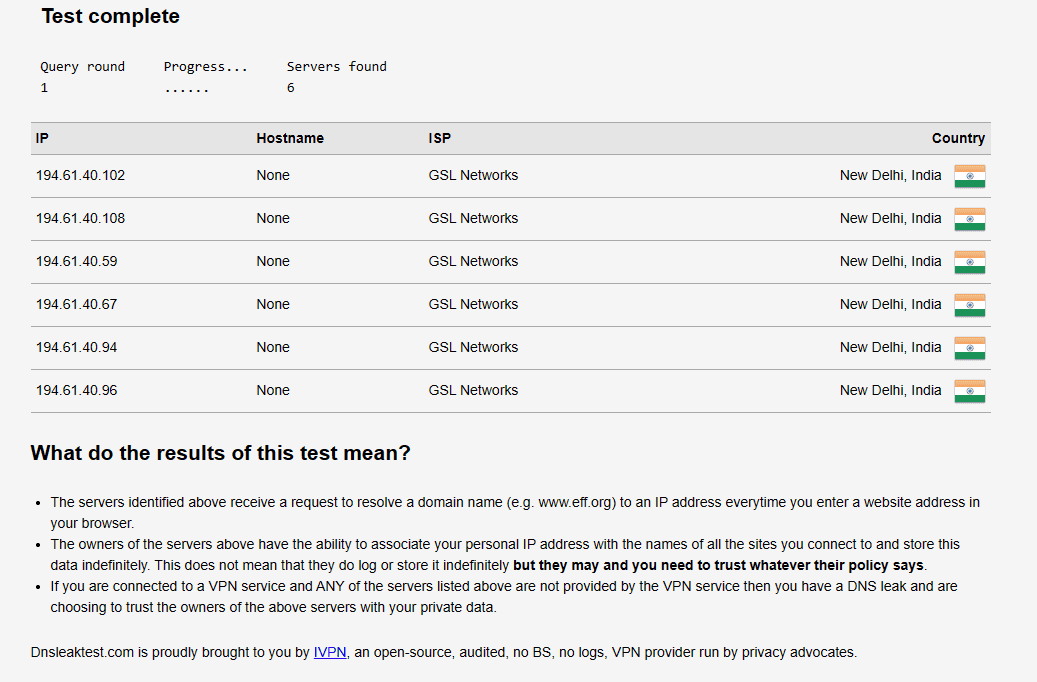The image size is (1037, 682).
Task: Click the India flag for 194.61.40.59
Action: coord(969,262)
